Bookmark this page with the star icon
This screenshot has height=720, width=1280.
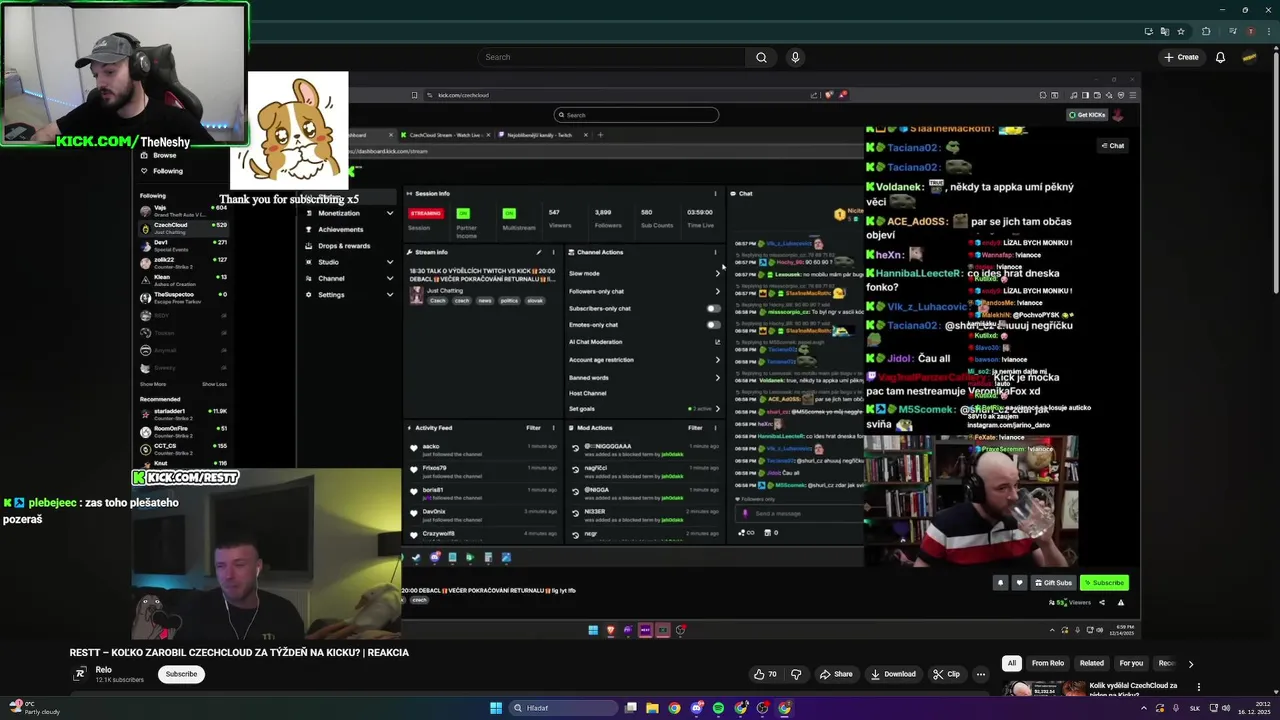click(1181, 32)
